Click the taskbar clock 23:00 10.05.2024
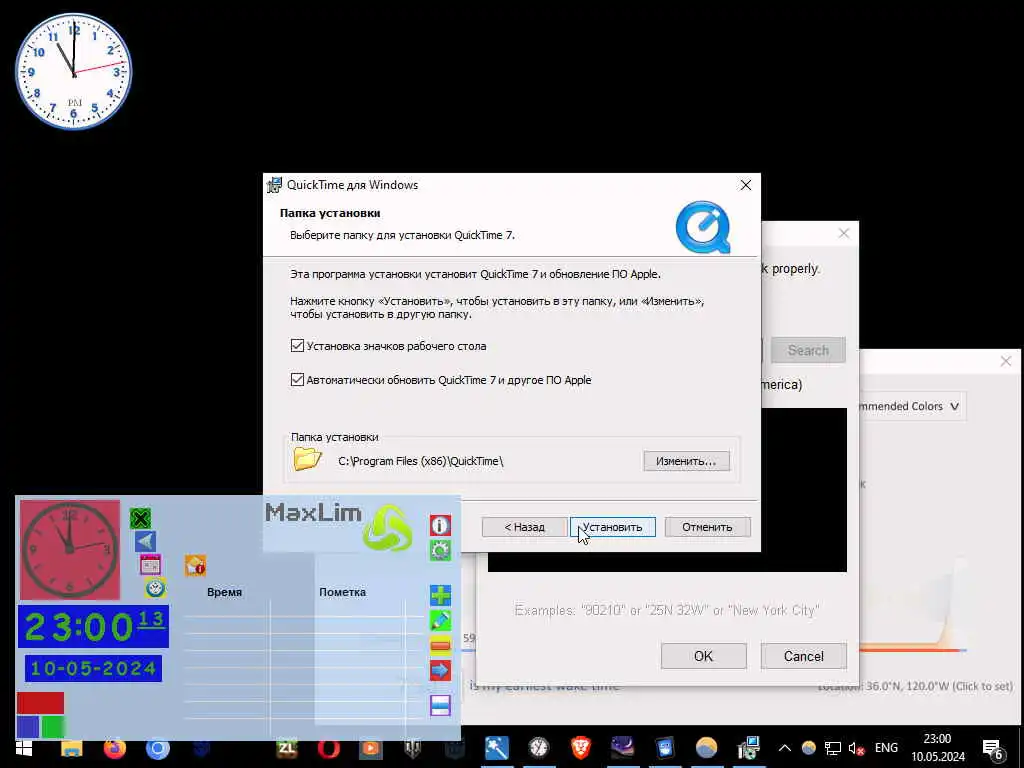The image size is (1024, 768). (938, 748)
